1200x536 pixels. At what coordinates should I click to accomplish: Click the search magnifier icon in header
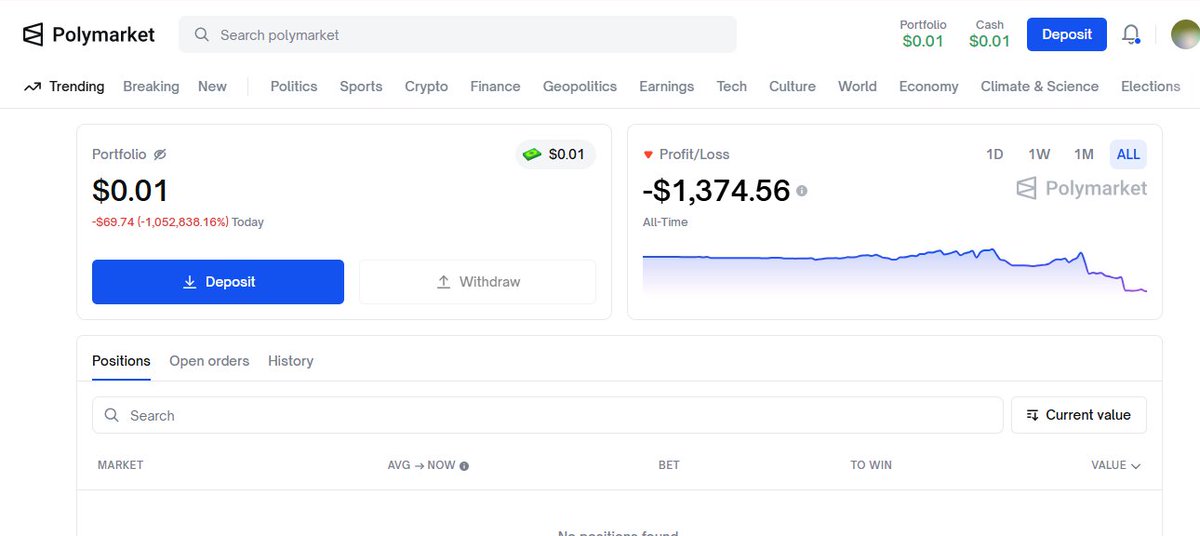tap(202, 34)
